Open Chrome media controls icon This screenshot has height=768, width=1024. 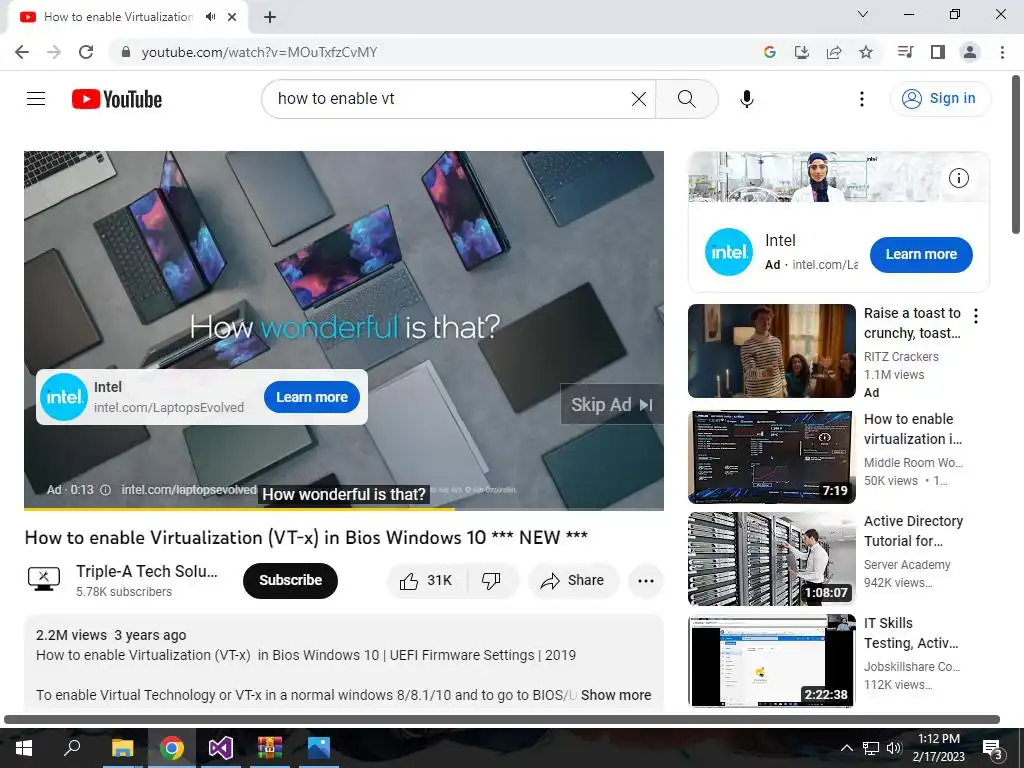click(905, 52)
